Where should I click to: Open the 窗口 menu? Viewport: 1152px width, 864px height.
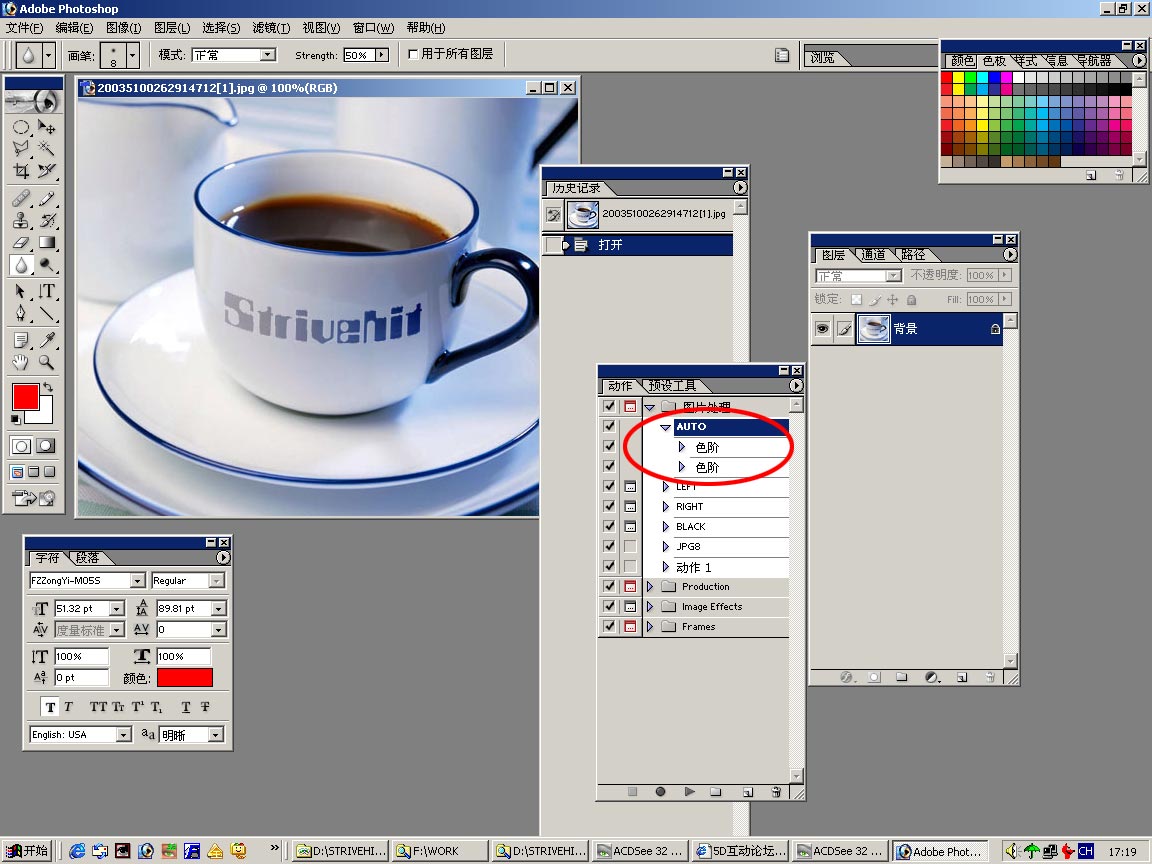pyautogui.click(x=373, y=28)
